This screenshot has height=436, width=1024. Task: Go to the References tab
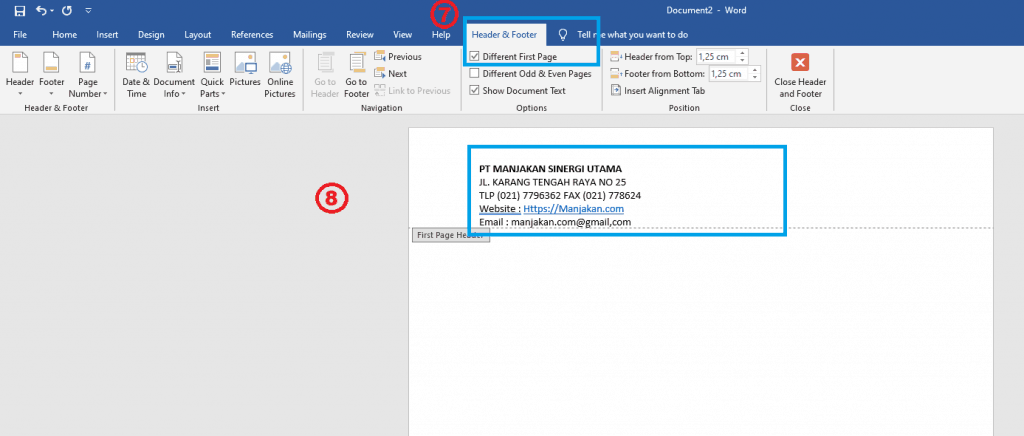252,35
